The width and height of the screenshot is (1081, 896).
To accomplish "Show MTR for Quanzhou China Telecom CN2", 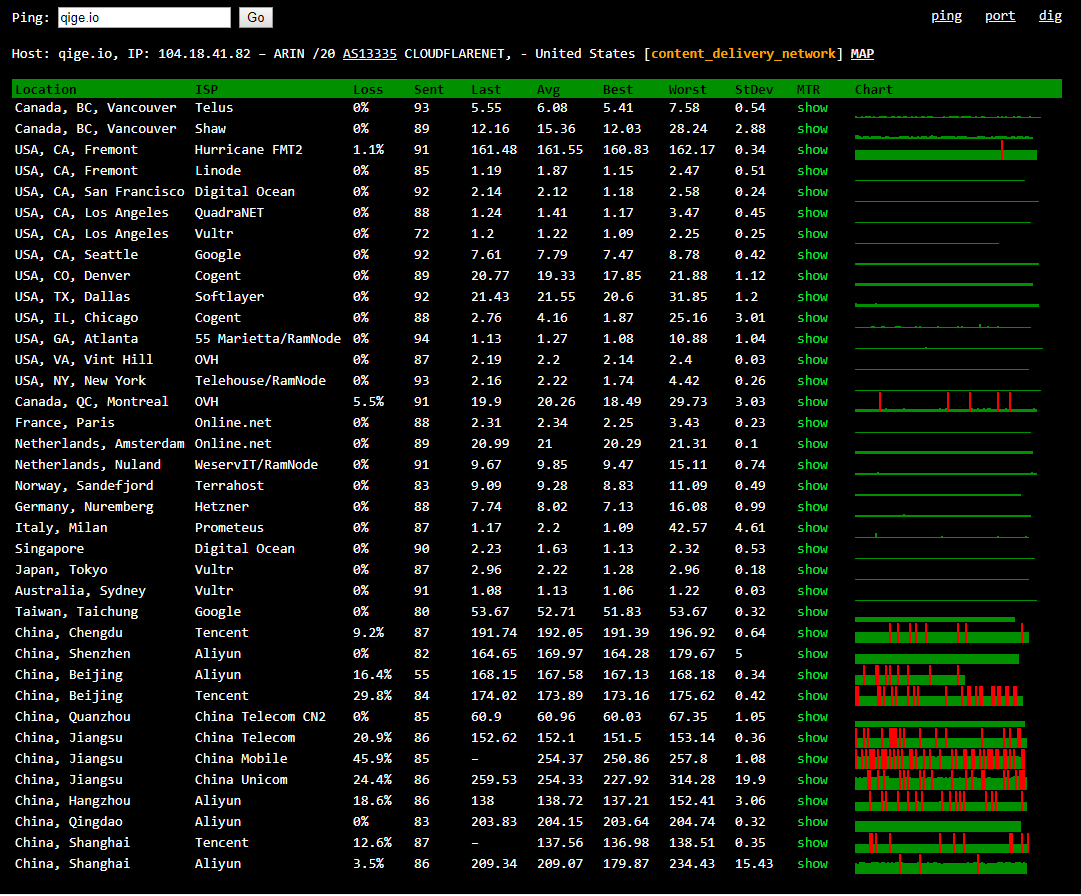I will pyautogui.click(x=812, y=717).
